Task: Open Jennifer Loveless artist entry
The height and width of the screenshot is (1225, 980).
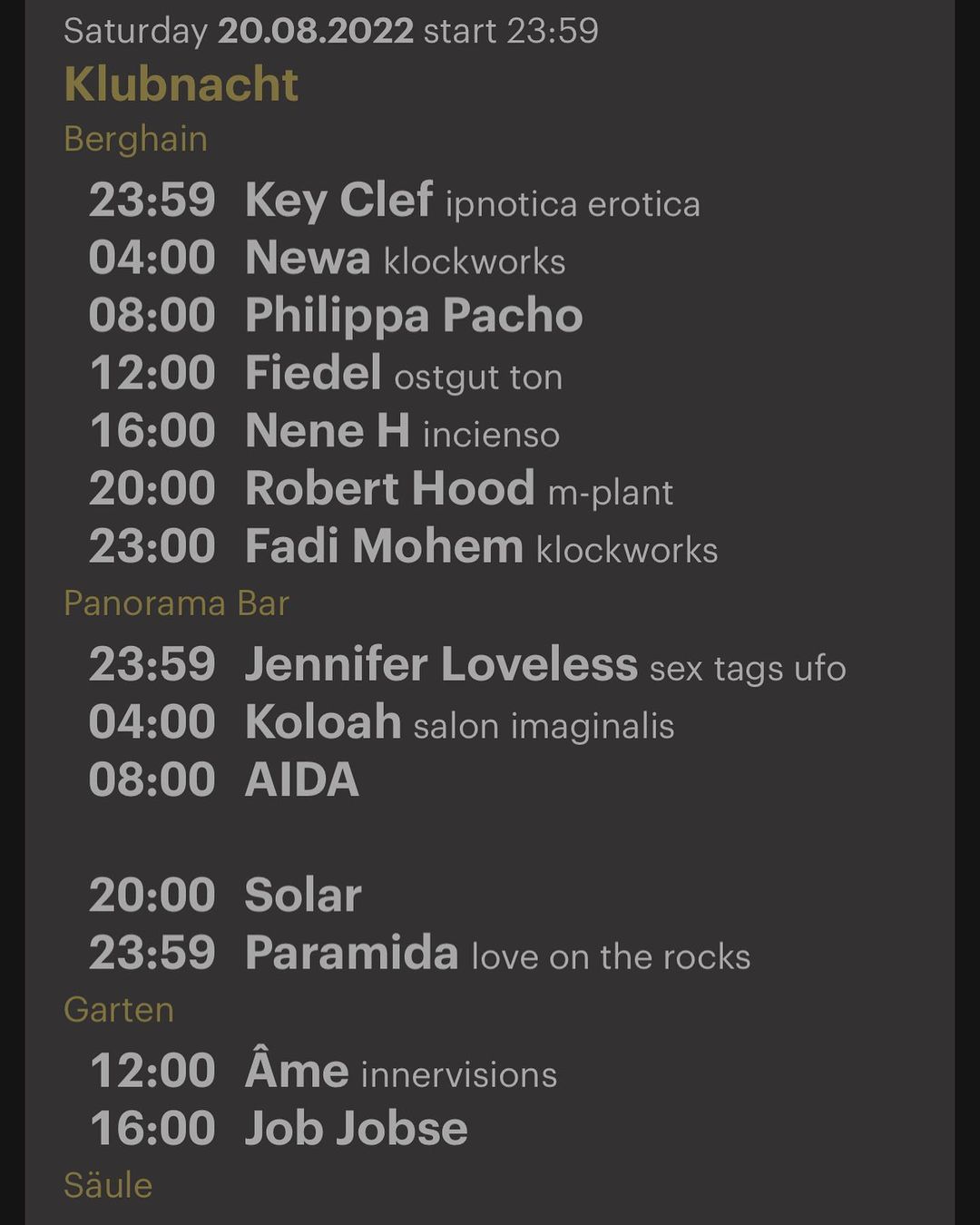Action: pos(441,664)
